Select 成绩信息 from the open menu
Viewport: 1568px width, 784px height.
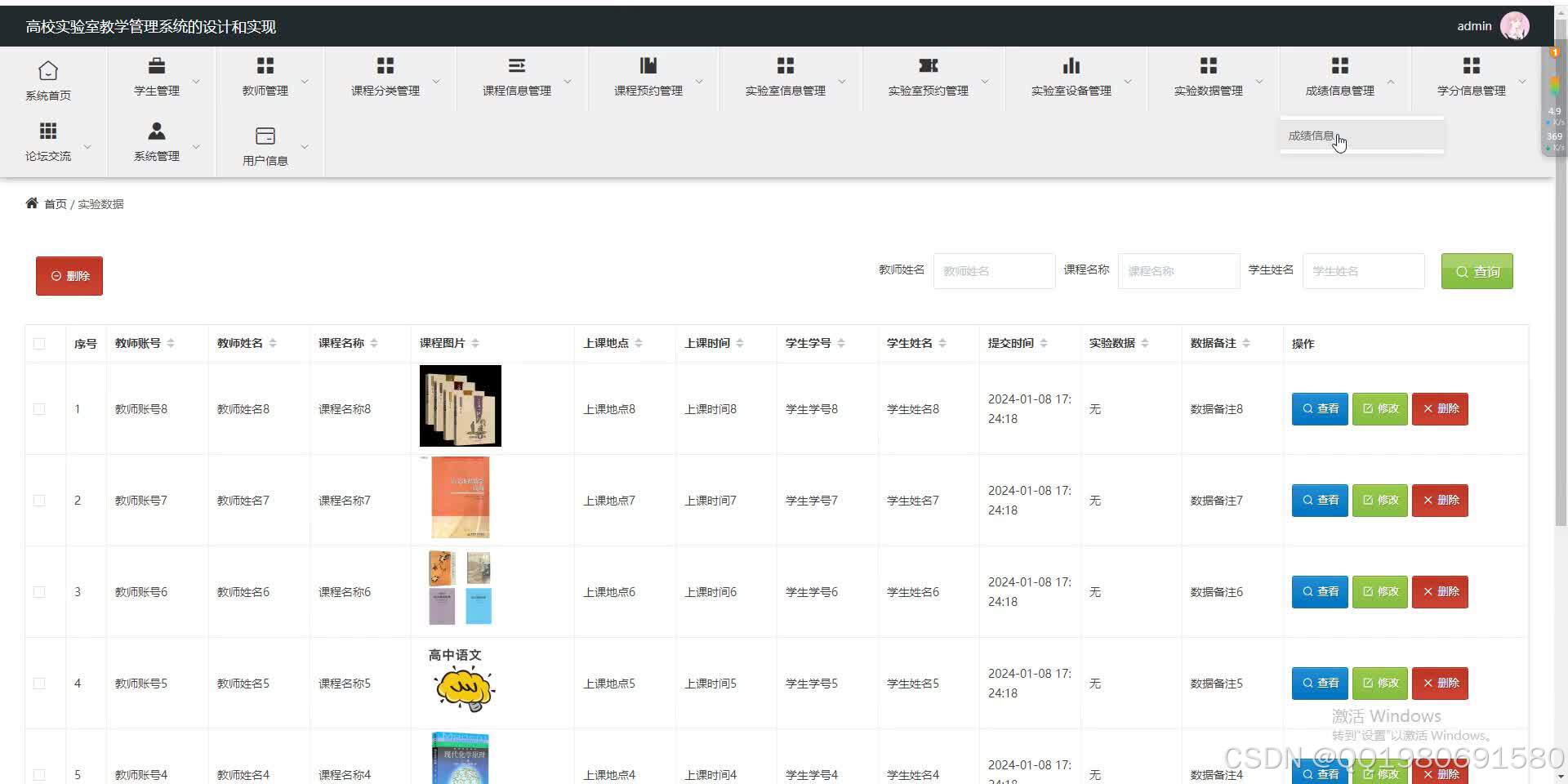point(1311,136)
